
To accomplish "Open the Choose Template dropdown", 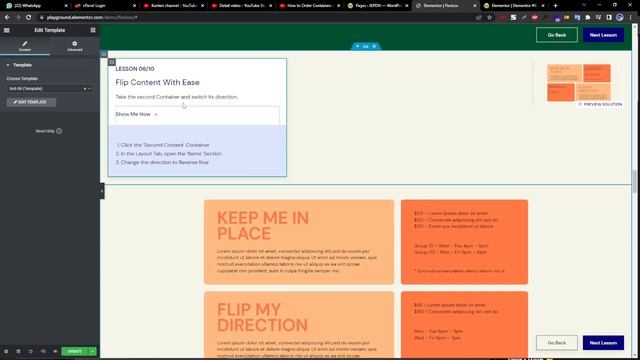I will coord(49,89).
